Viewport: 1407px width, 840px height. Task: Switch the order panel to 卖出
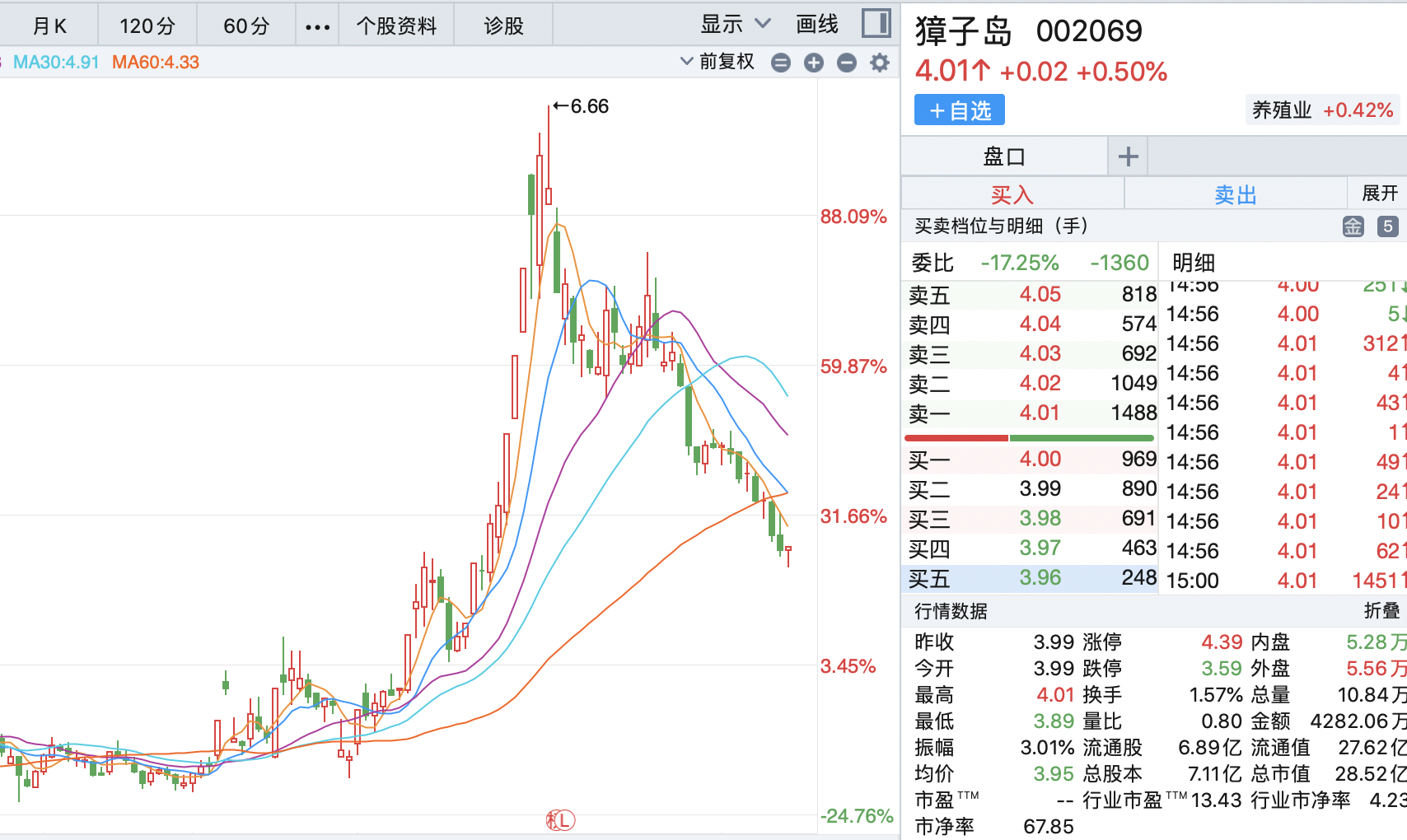coord(1235,193)
